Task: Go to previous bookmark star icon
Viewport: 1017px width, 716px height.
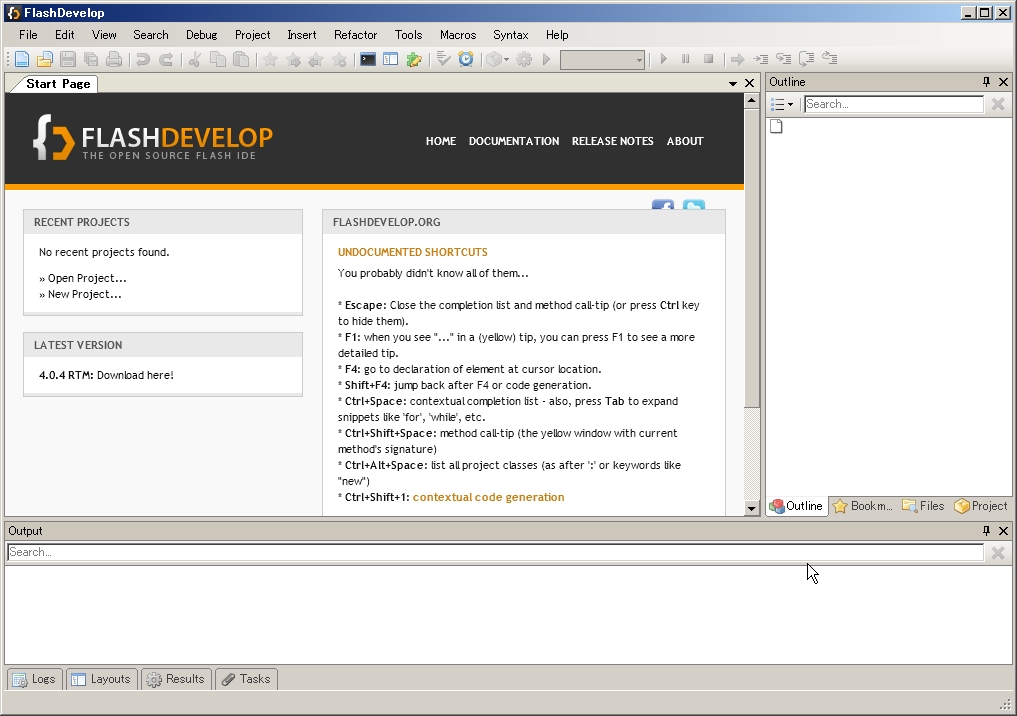Action: tap(316, 60)
